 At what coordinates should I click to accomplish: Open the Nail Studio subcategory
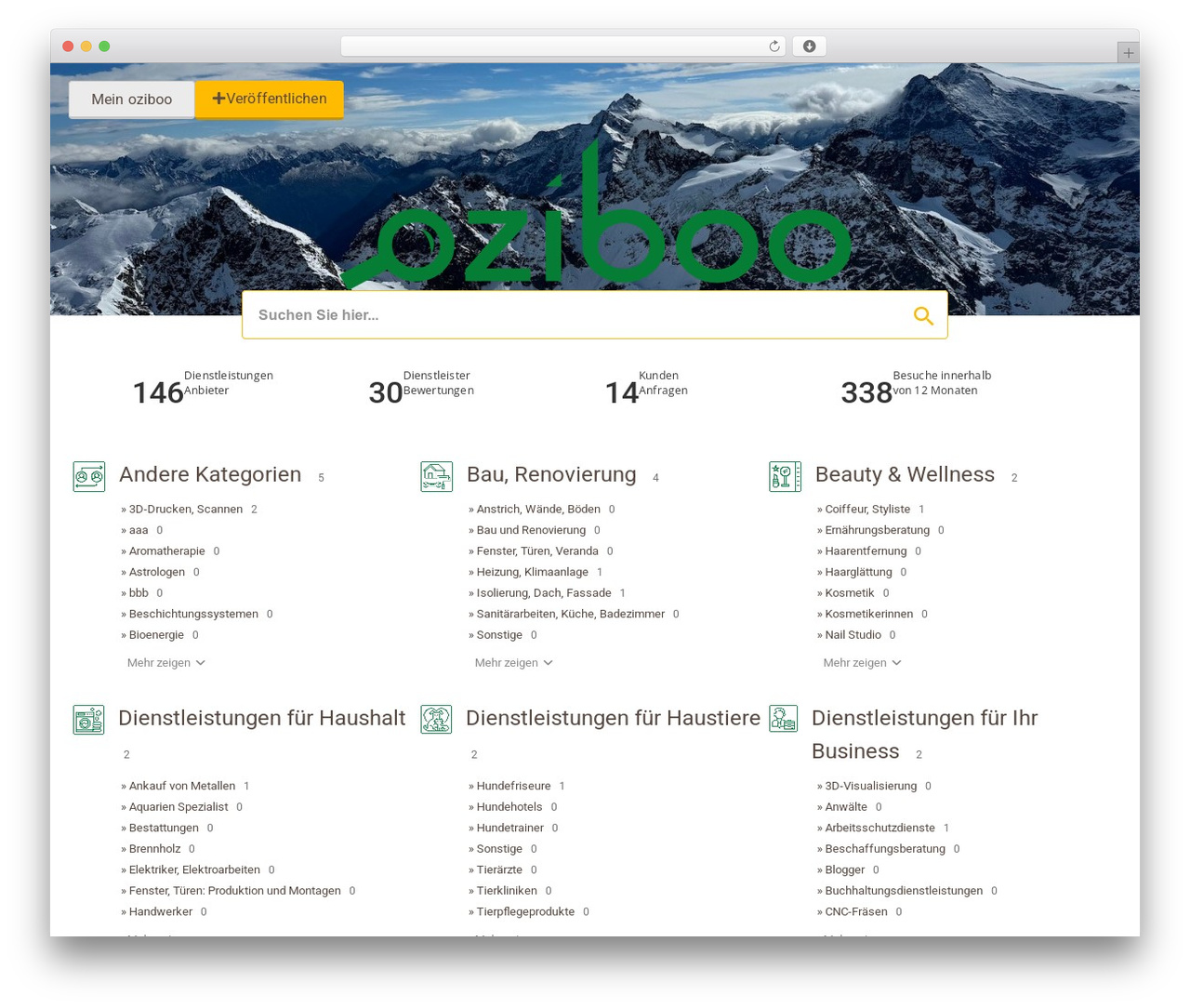point(853,636)
